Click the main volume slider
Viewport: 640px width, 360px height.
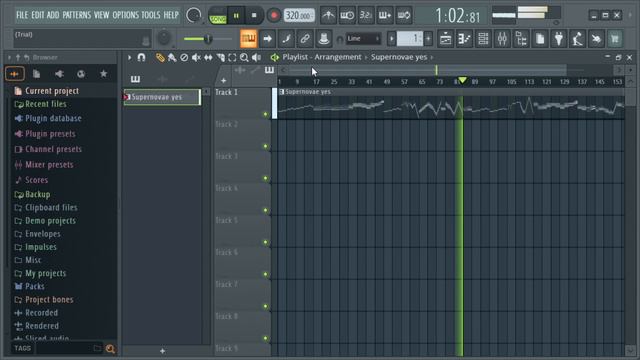tap(207, 39)
